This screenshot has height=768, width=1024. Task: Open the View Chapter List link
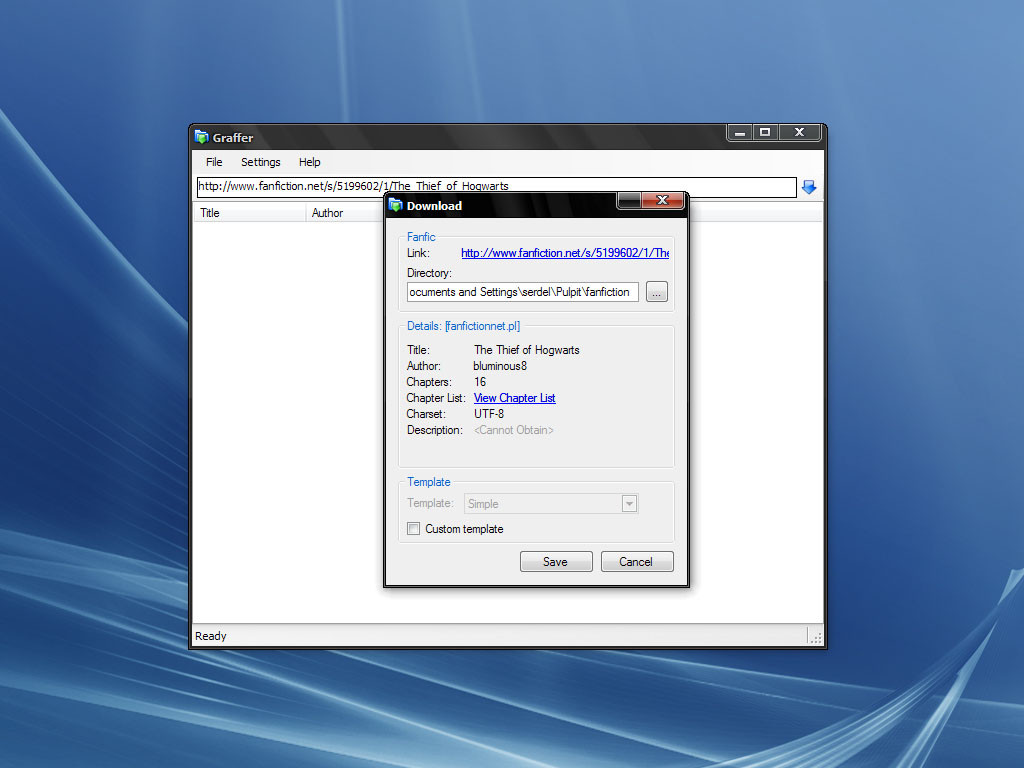(515, 398)
